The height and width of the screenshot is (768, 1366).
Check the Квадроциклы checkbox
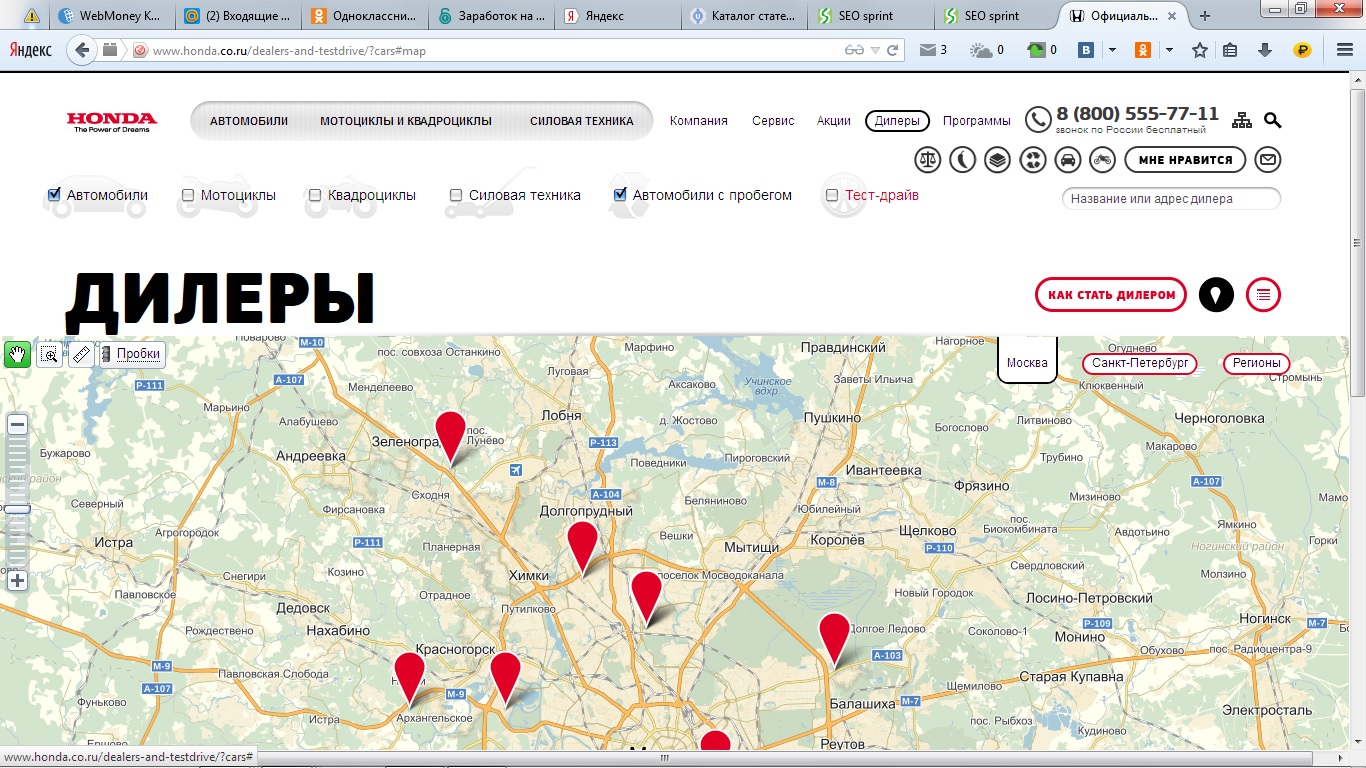coord(315,195)
